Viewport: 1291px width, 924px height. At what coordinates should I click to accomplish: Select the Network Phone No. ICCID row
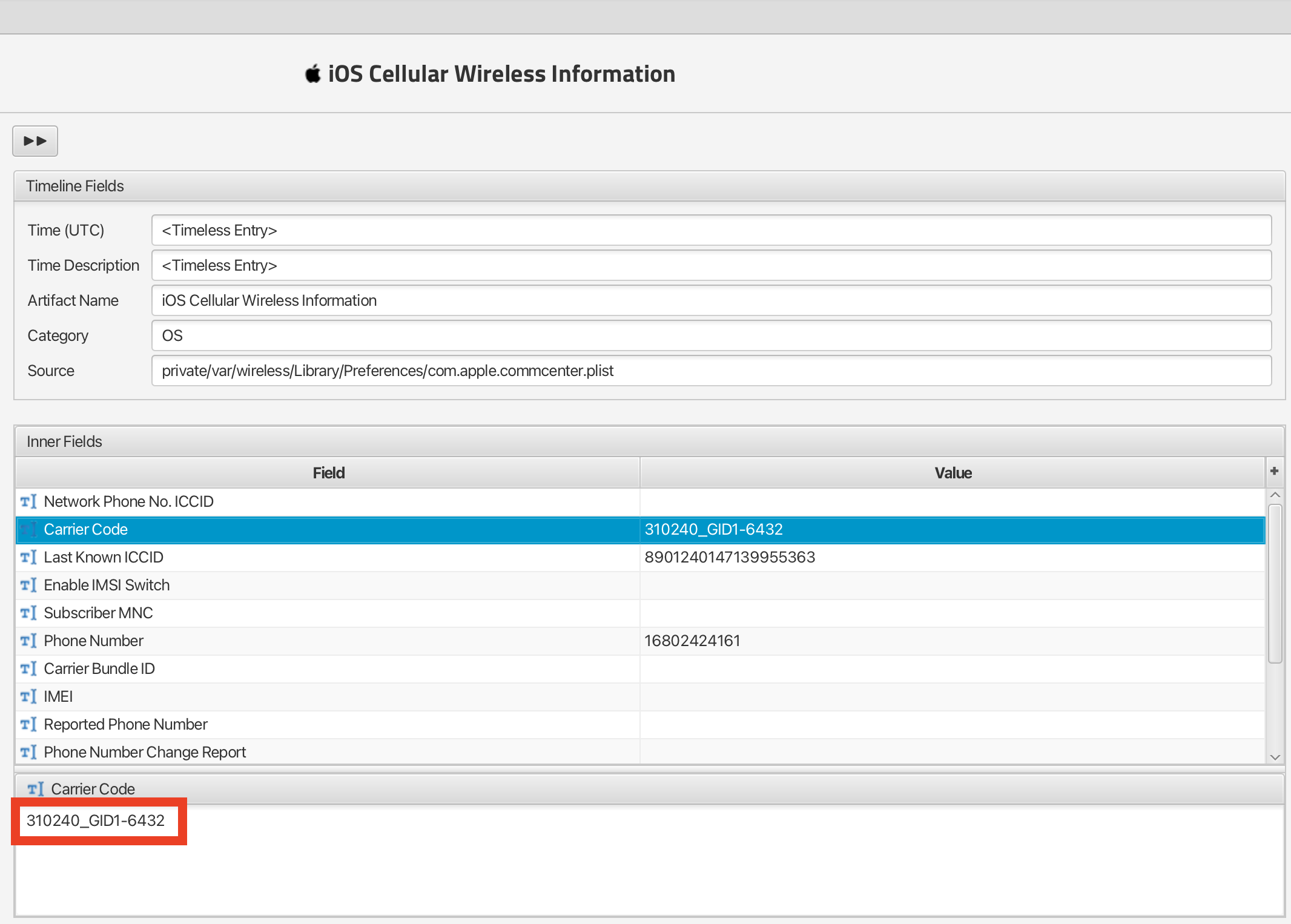(640, 501)
